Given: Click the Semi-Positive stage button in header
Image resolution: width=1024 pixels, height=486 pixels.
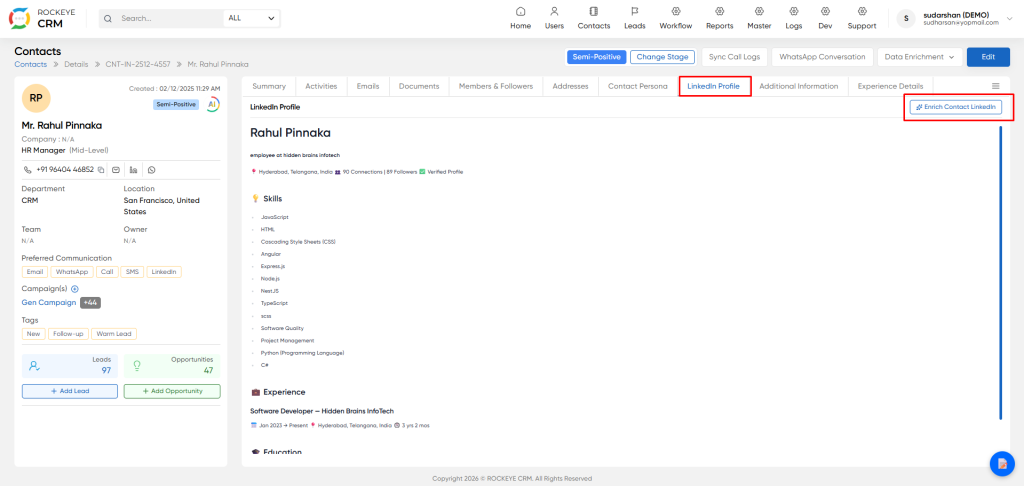Looking at the screenshot, I should pyautogui.click(x=597, y=57).
